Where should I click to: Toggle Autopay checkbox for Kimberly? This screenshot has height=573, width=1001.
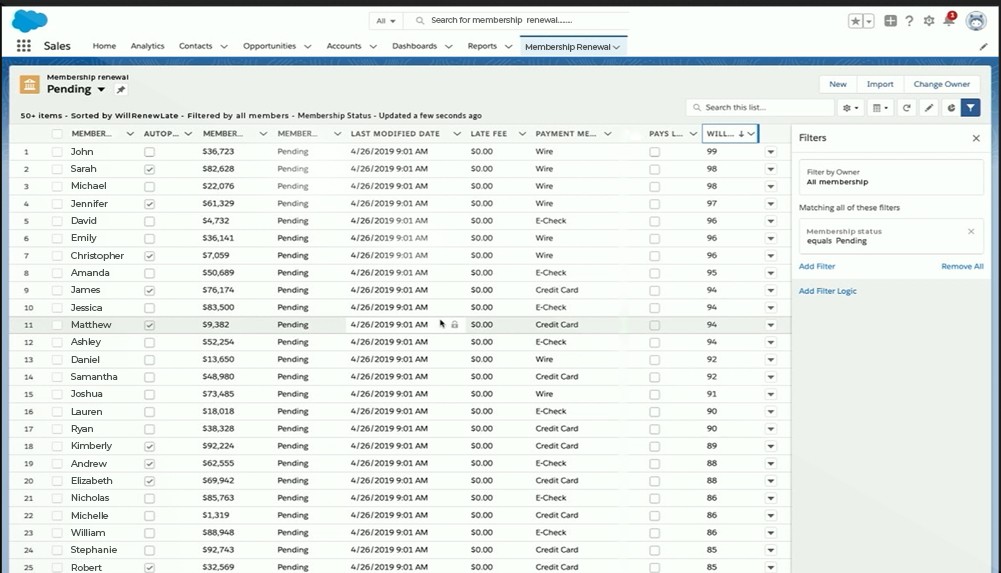pos(149,446)
